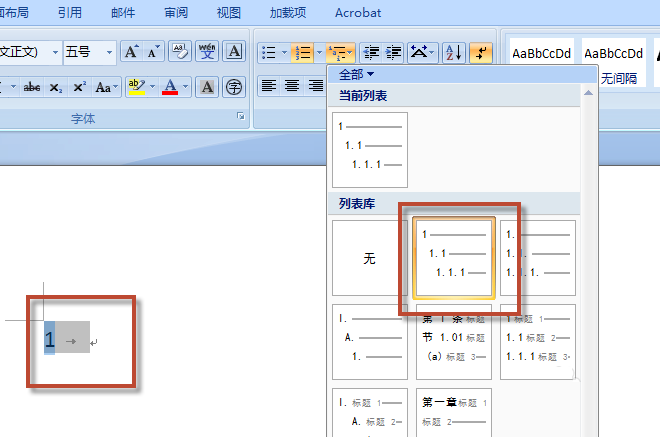Viewport: 660px width, 437px height.
Task: Select the I., A., 1. list style
Action: (370, 342)
